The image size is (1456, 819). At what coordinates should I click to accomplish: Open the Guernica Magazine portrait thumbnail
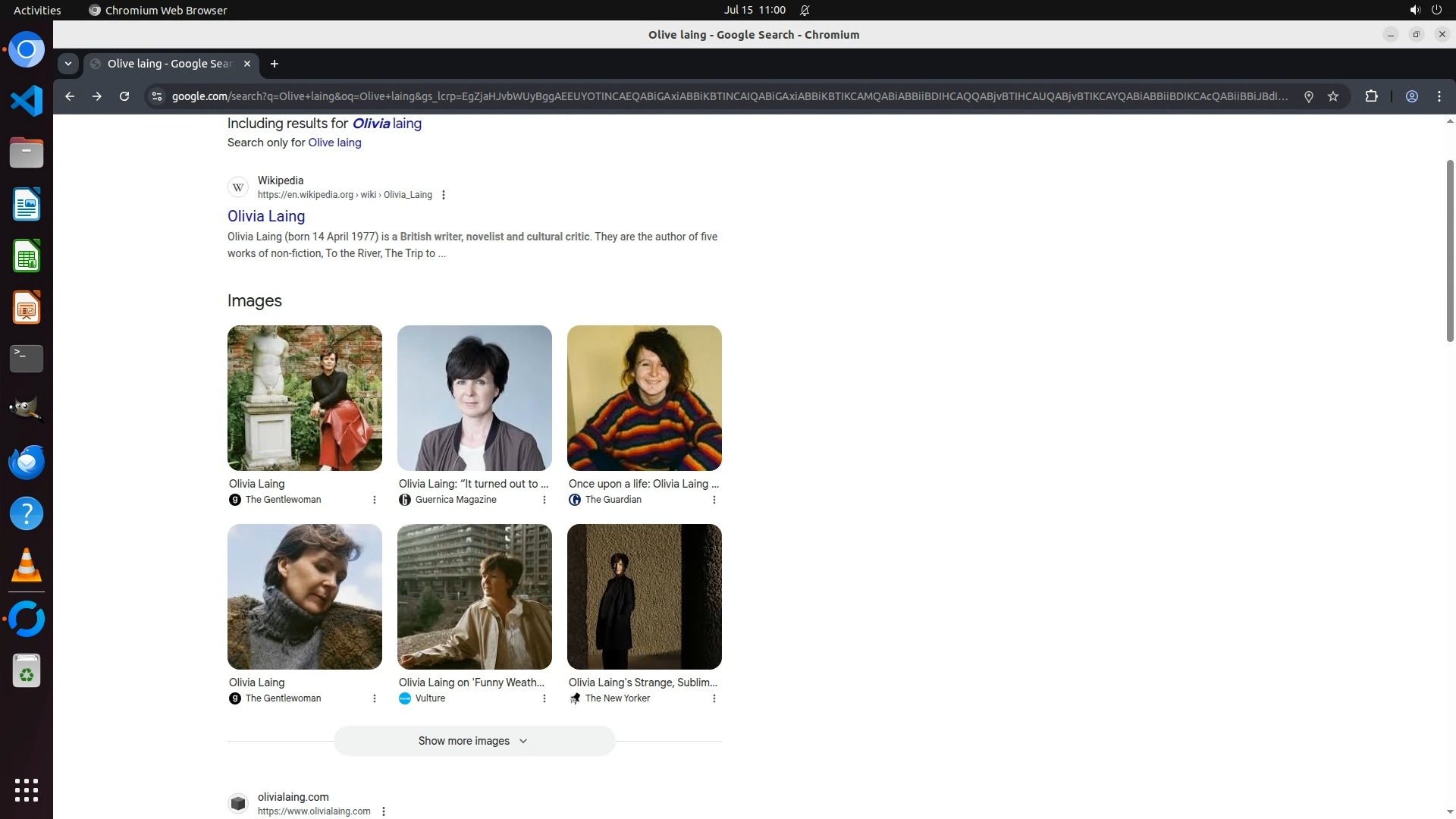tap(474, 398)
